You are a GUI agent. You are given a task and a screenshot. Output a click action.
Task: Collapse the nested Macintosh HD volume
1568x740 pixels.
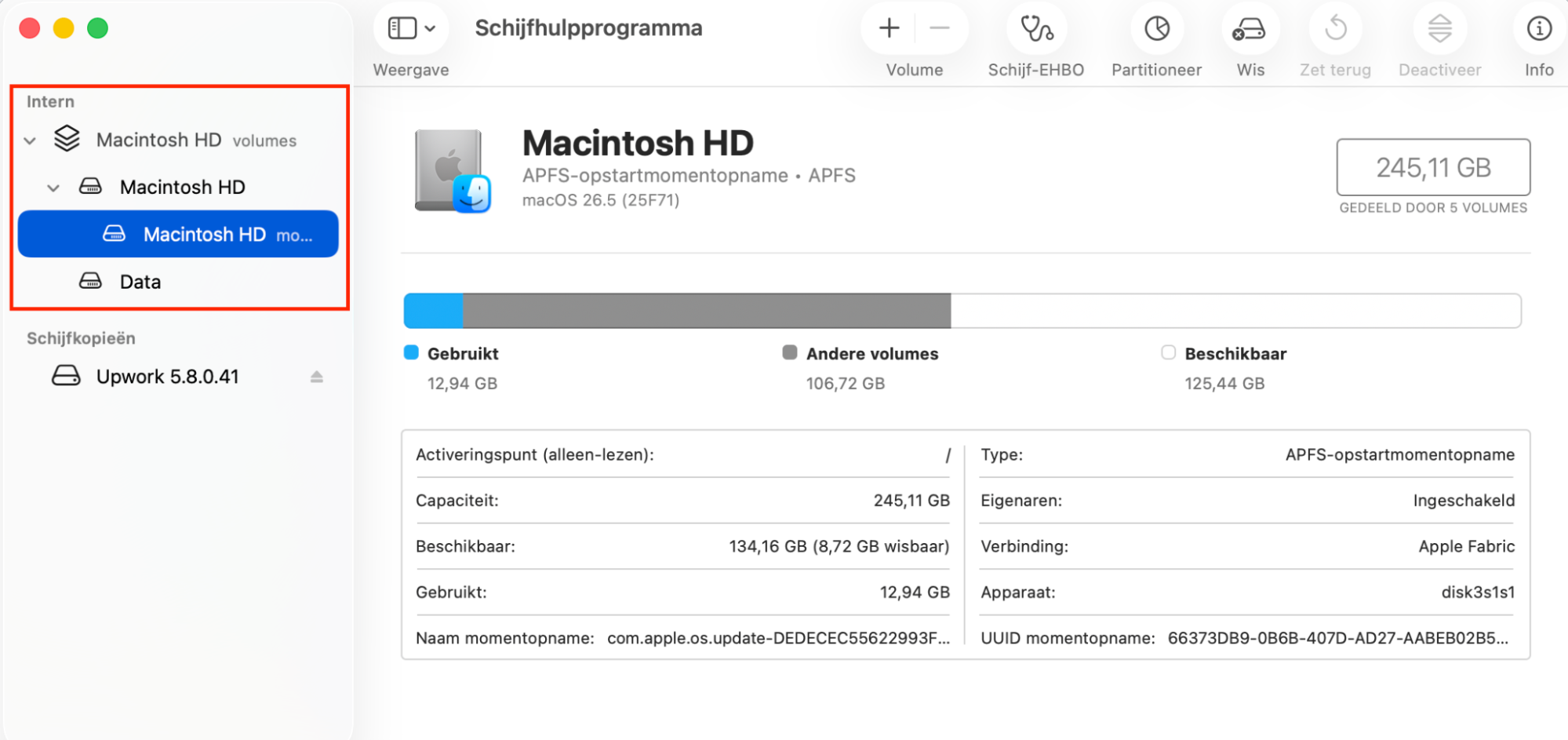point(53,188)
